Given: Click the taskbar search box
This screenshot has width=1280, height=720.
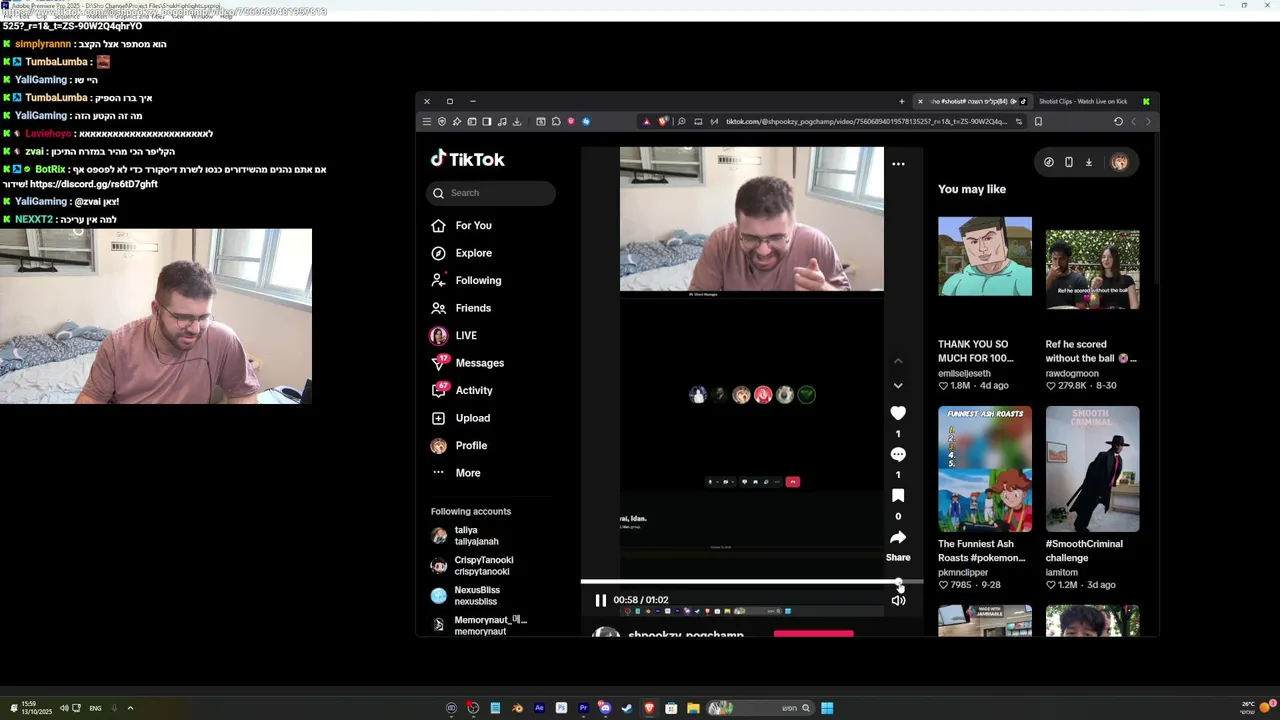Looking at the screenshot, I should [760, 708].
